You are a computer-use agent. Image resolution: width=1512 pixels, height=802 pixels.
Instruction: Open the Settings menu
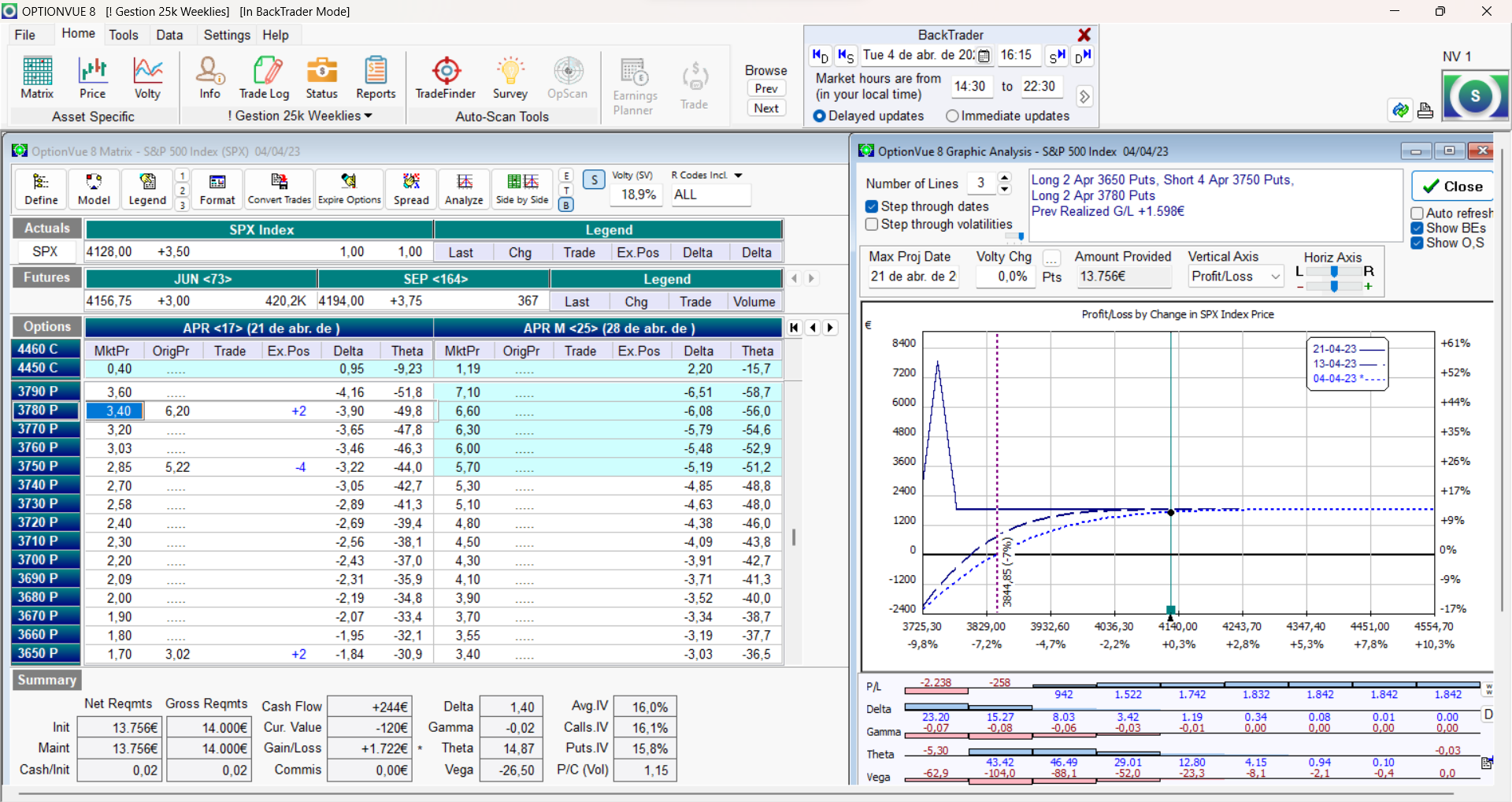pyautogui.click(x=226, y=35)
